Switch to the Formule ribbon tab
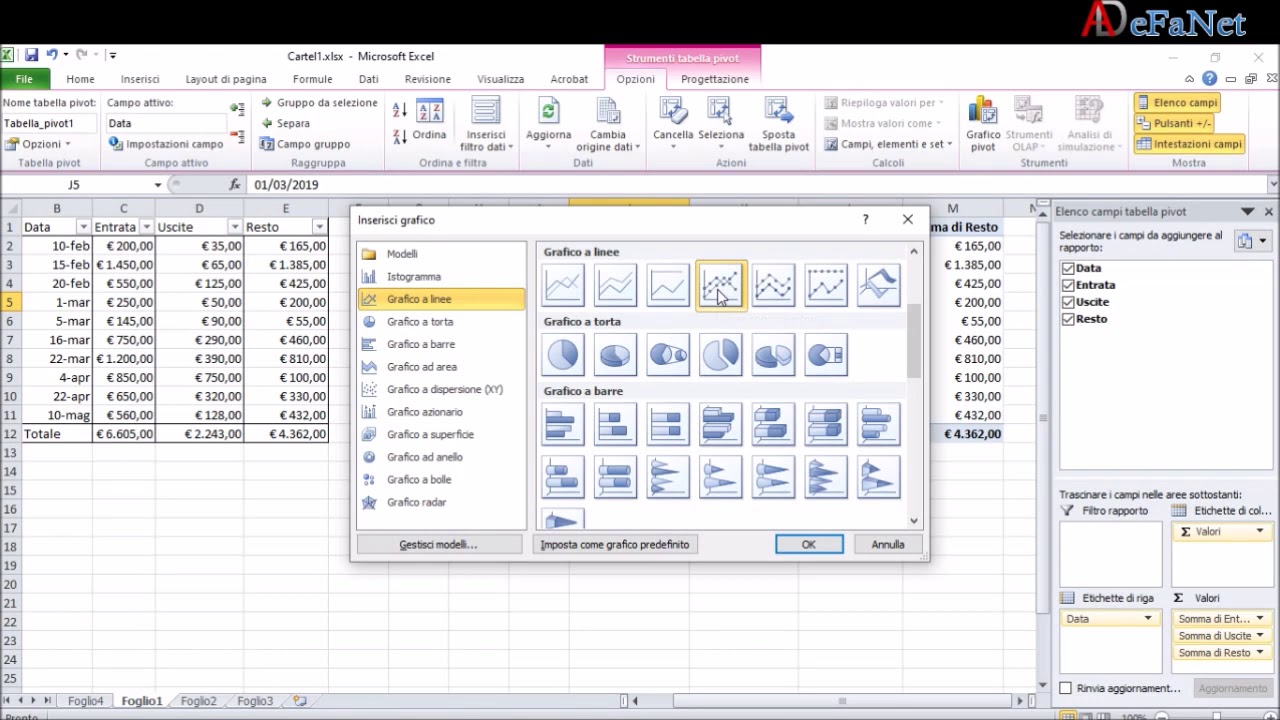 (312, 79)
